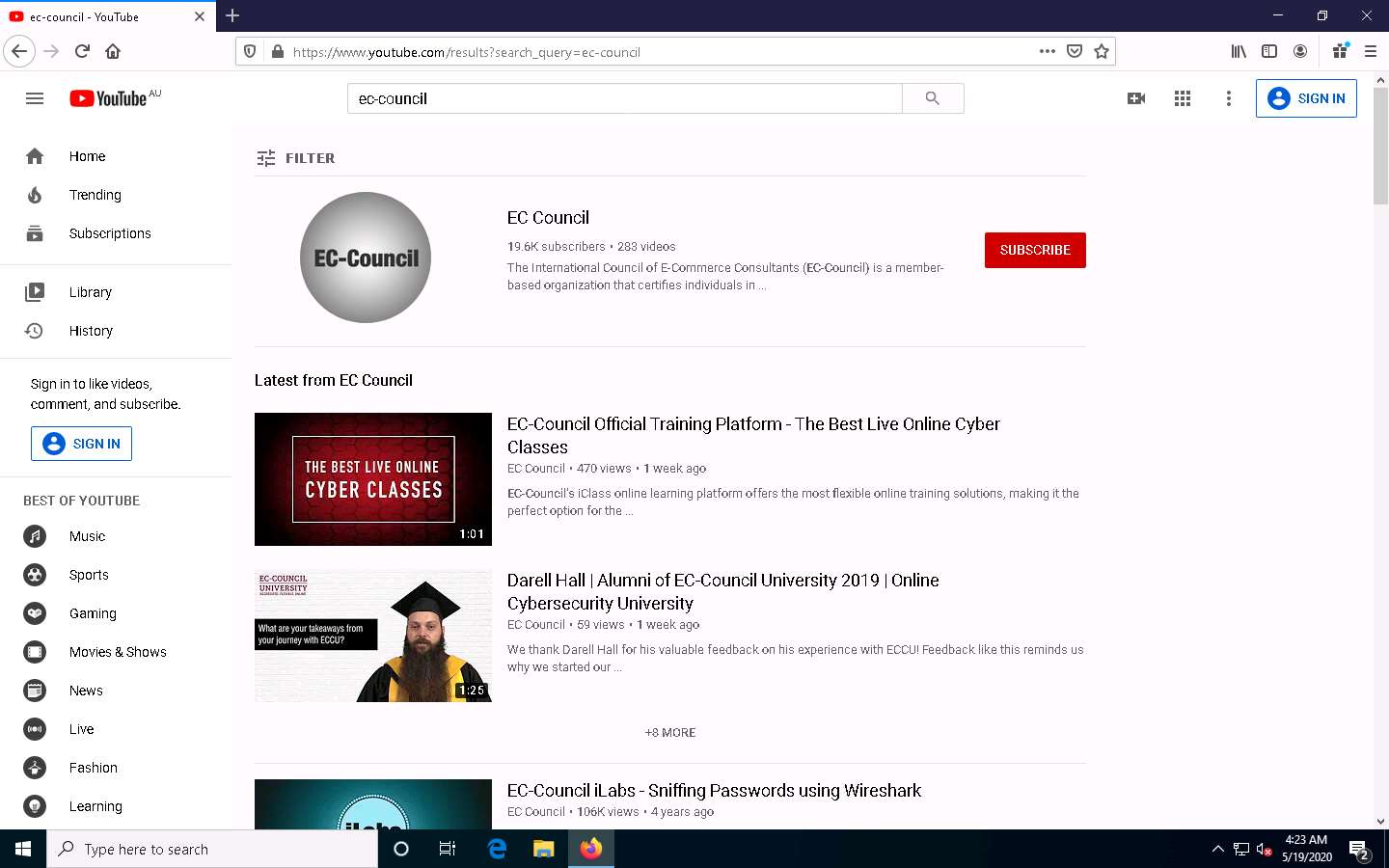This screenshot has height=868, width=1389.
Task: Open the EC Council channel title link
Action: click(548, 218)
